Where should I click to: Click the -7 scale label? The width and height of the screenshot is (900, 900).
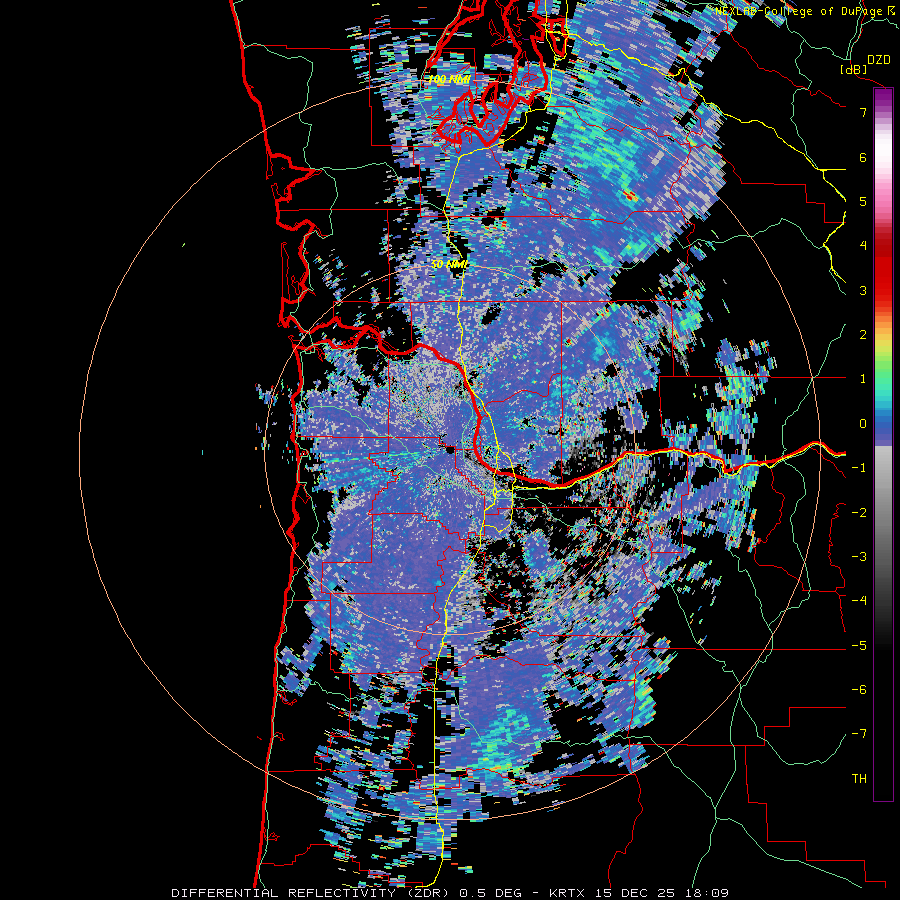(x=859, y=734)
